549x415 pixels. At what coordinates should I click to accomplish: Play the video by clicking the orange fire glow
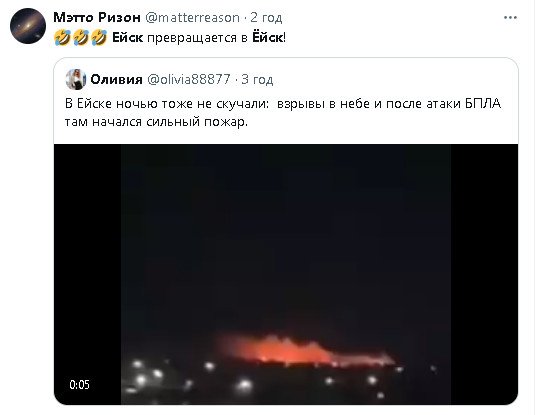pos(298,351)
